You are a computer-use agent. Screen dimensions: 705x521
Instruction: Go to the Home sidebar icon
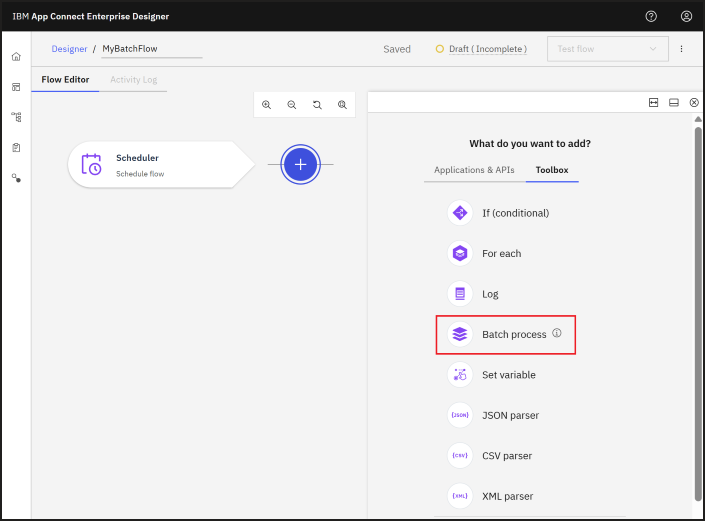pos(16,57)
